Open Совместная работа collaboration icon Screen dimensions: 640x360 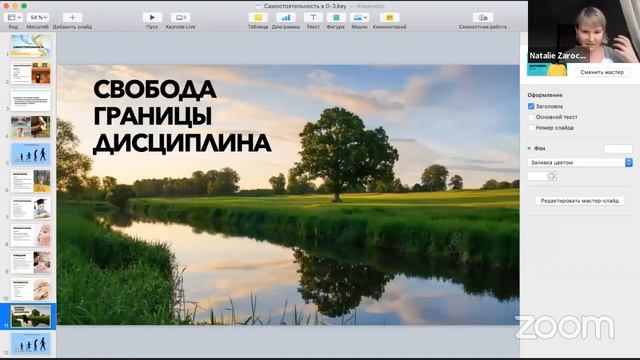point(483,18)
